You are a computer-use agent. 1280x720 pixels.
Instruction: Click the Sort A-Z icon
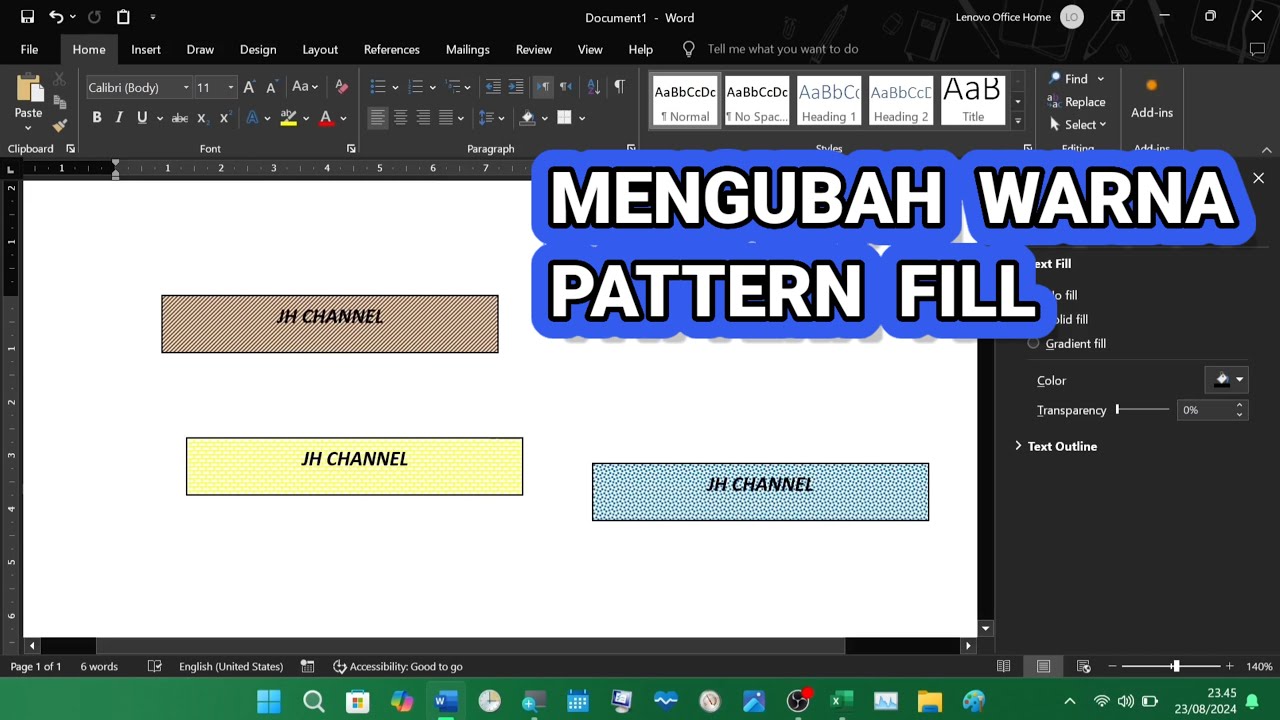(x=593, y=87)
